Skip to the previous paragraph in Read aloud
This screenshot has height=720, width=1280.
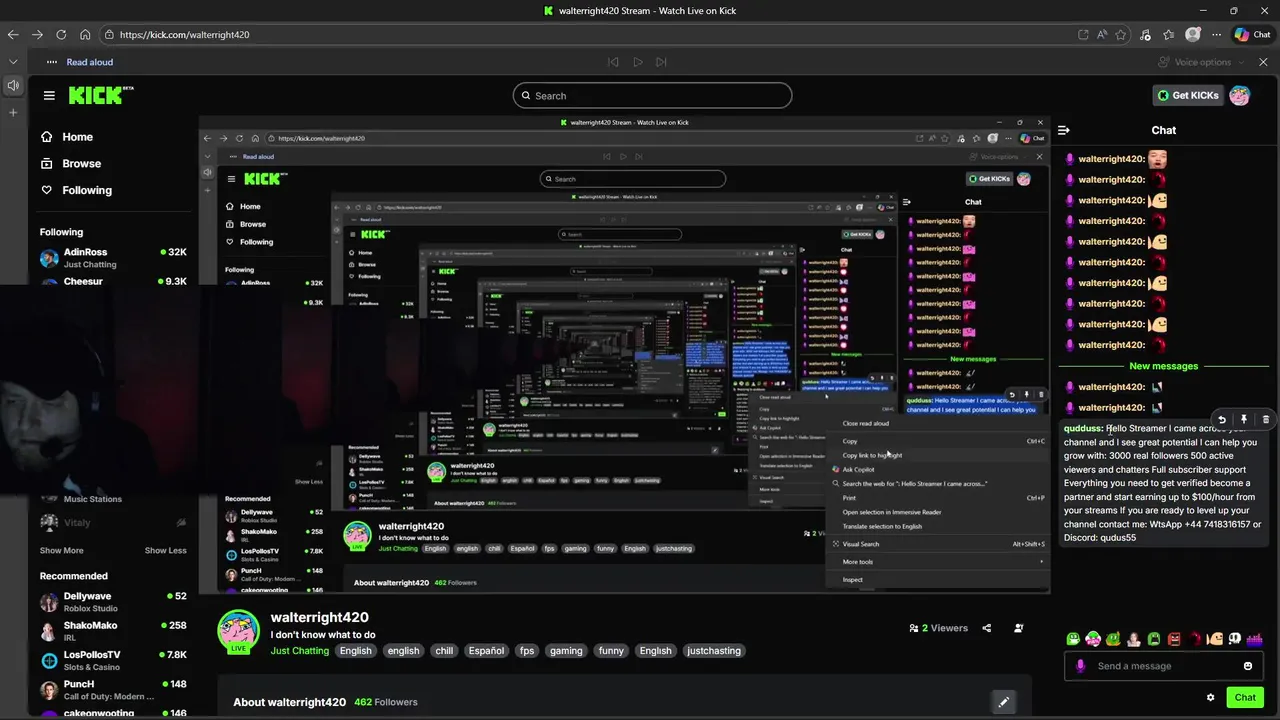pyautogui.click(x=614, y=62)
